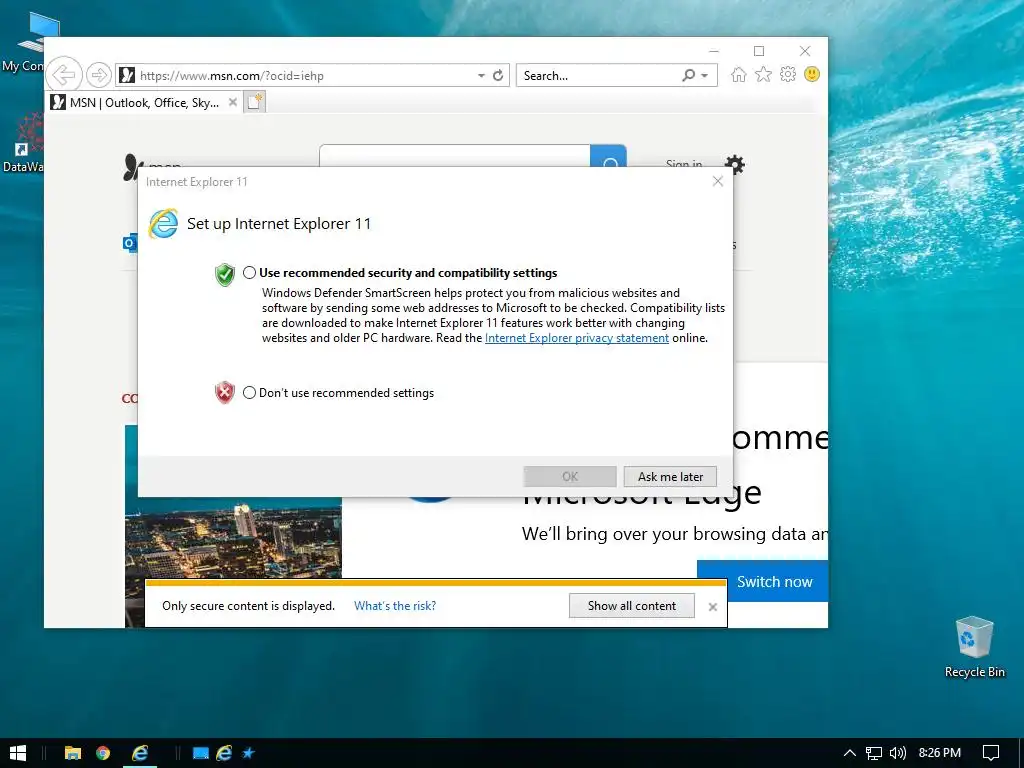This screenshot has height=768, width=1024.
Task: Click the Internet Explorer logo in dialog
Action: (x=163, y=223)
